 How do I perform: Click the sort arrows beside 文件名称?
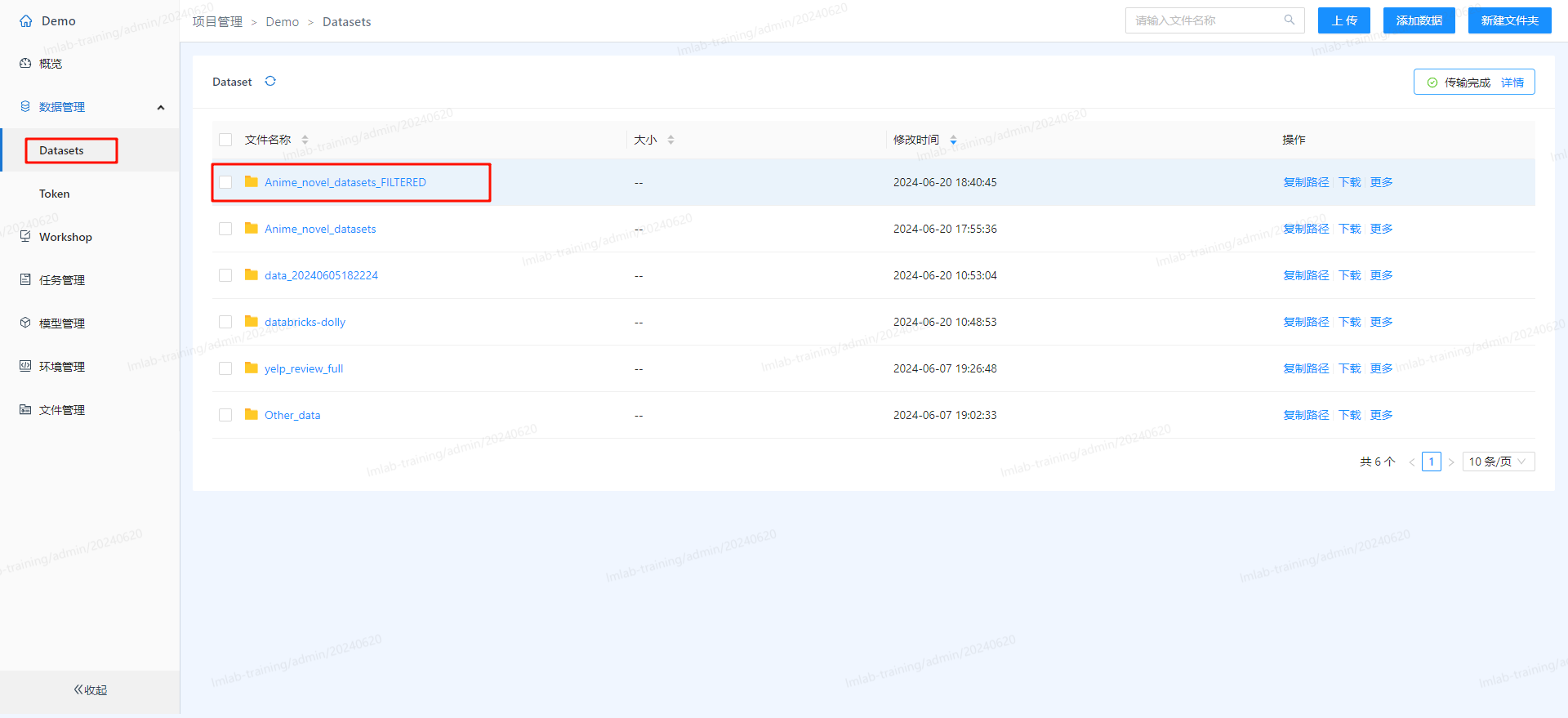(x=305, y=140)
